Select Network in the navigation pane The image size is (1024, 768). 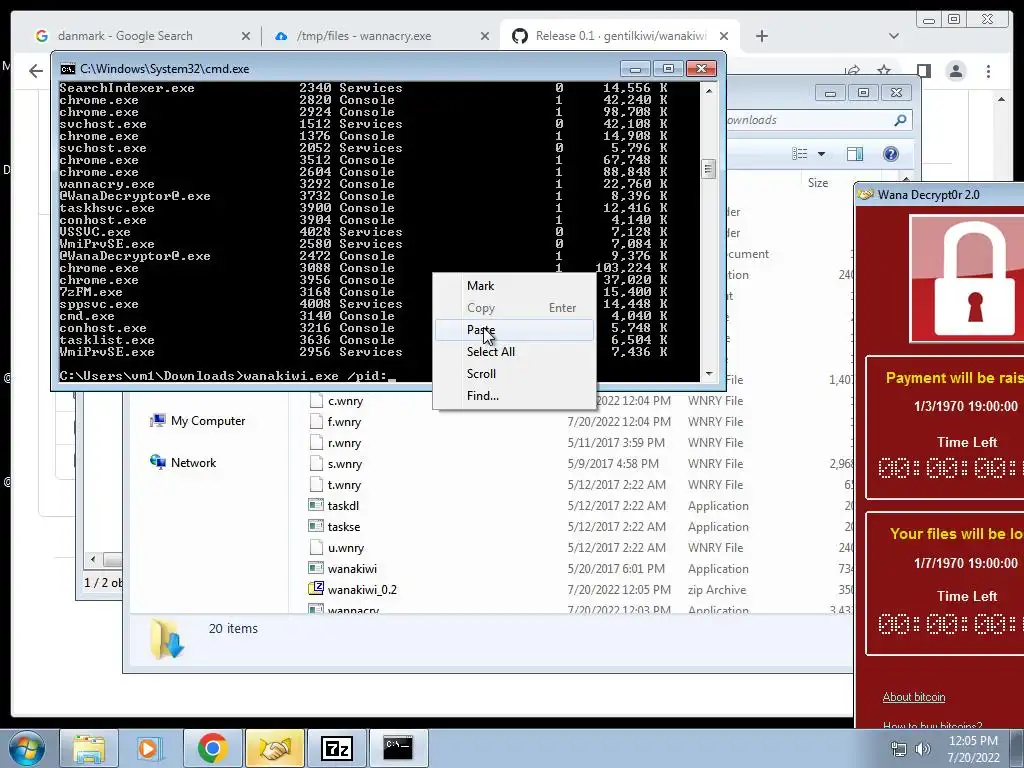coord(184,463)
